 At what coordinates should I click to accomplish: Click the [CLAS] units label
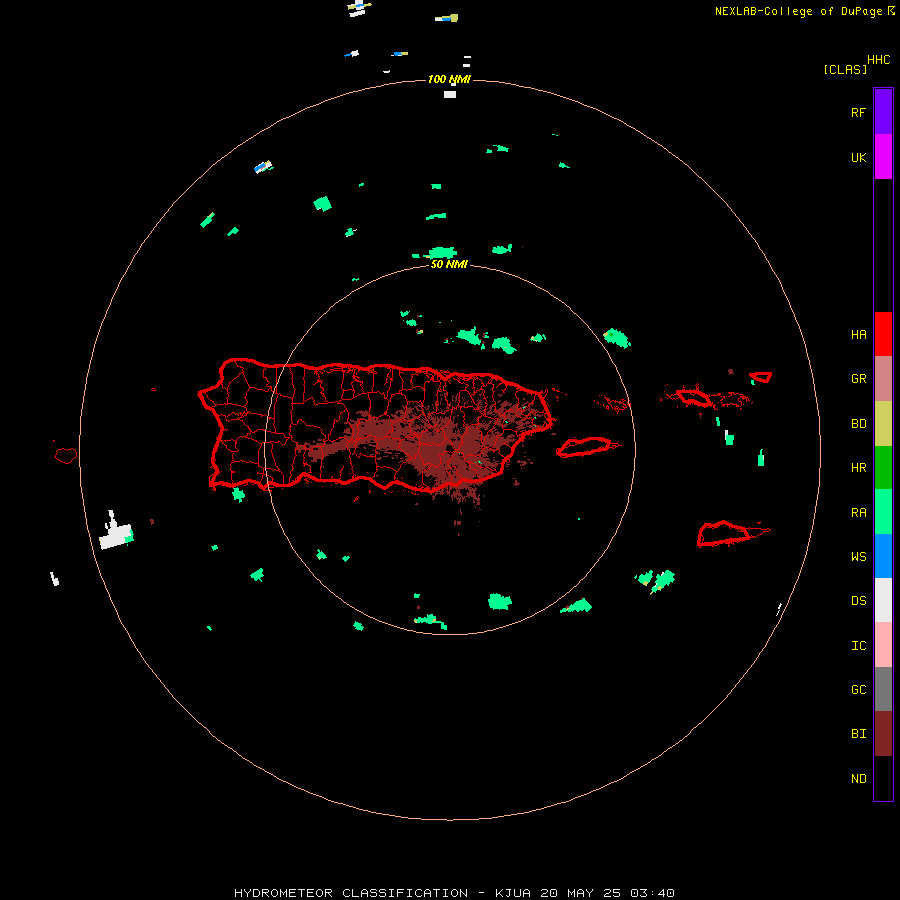(845, 69)
